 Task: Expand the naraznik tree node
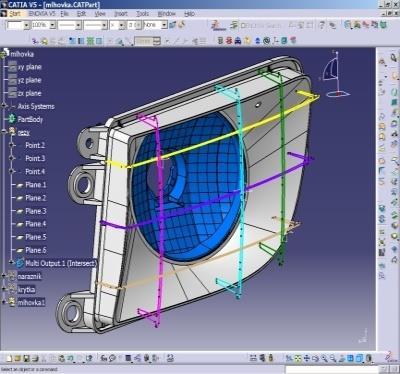click(4, 276)
